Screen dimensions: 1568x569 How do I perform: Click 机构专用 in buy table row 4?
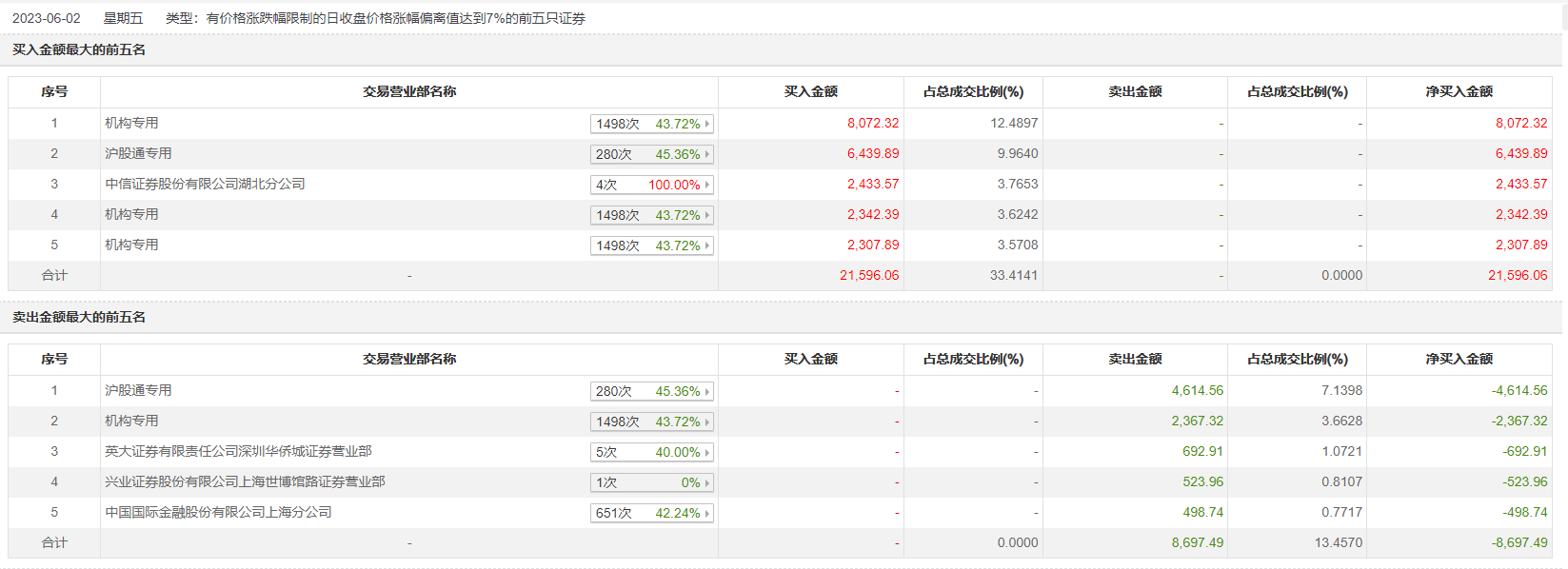131,214
